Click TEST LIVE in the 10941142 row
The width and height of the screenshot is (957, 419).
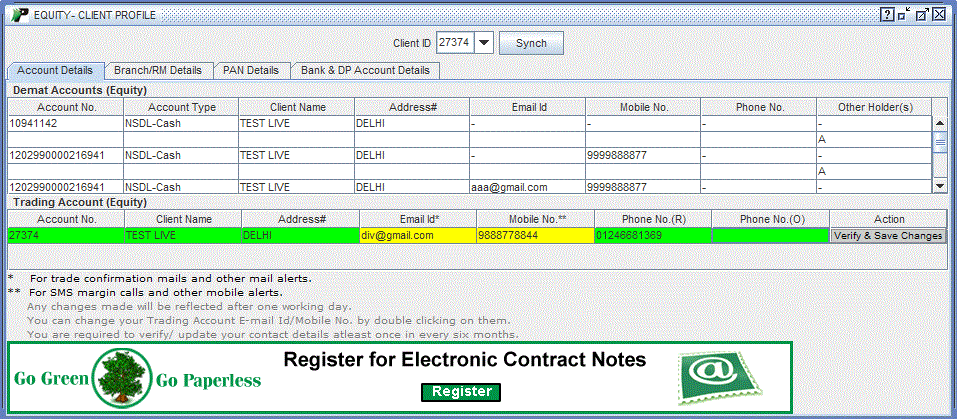(x=296, y=123)
